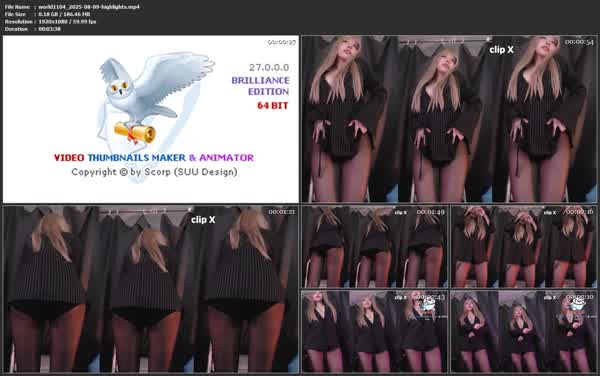The image size is (600, 376).
Task: Click the clip X watermark at 00:00:54
Action: 501,50
